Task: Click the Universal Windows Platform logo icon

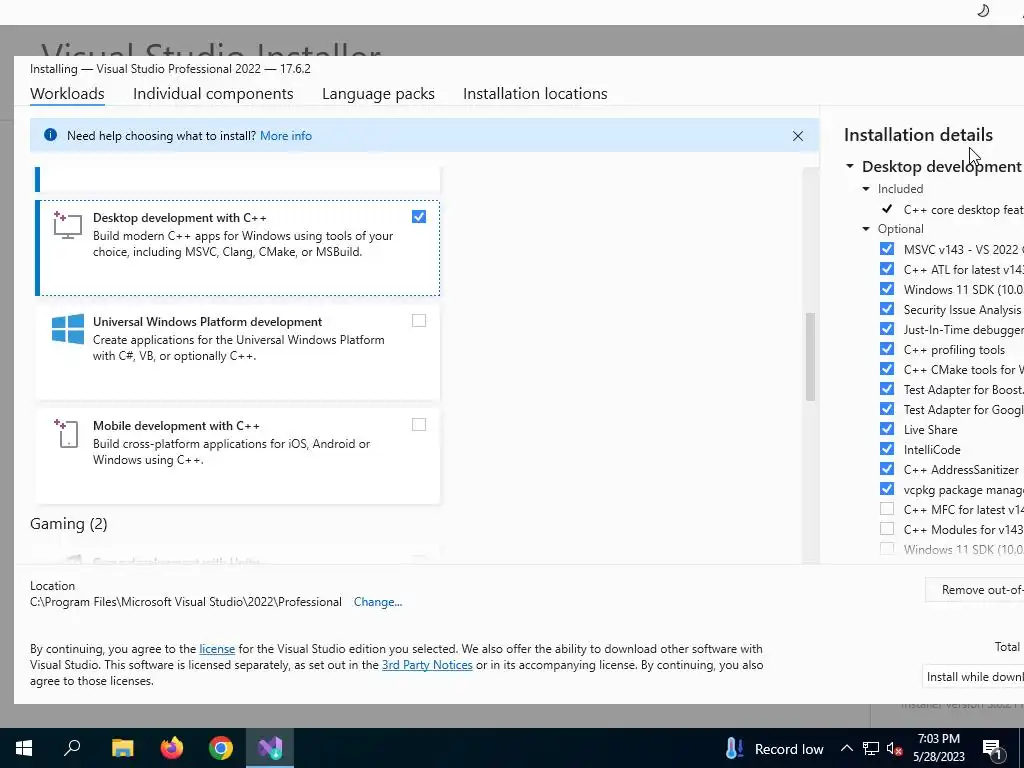Action: (68, 329)
